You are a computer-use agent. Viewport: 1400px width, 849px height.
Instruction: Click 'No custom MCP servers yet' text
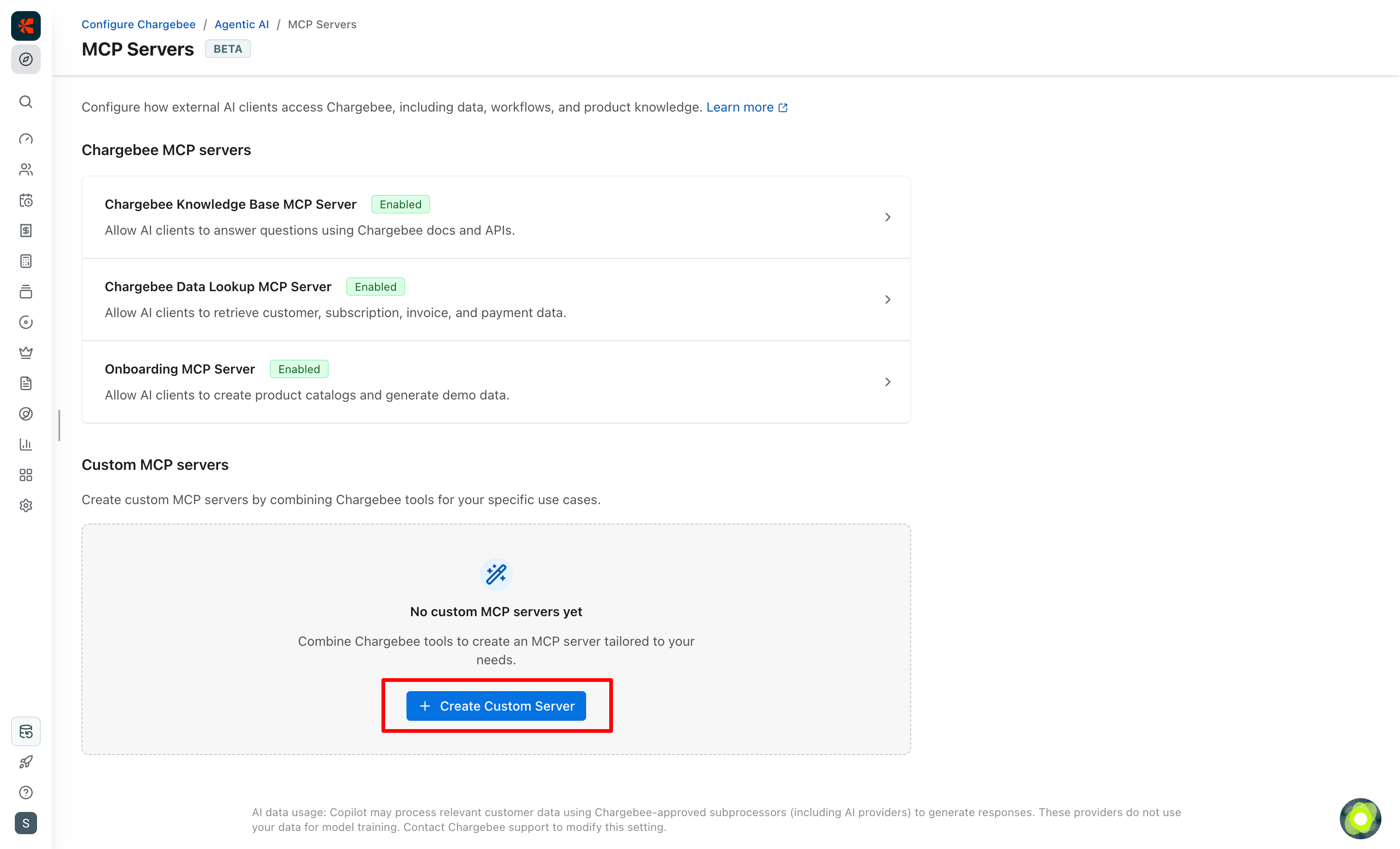(496, 612)
